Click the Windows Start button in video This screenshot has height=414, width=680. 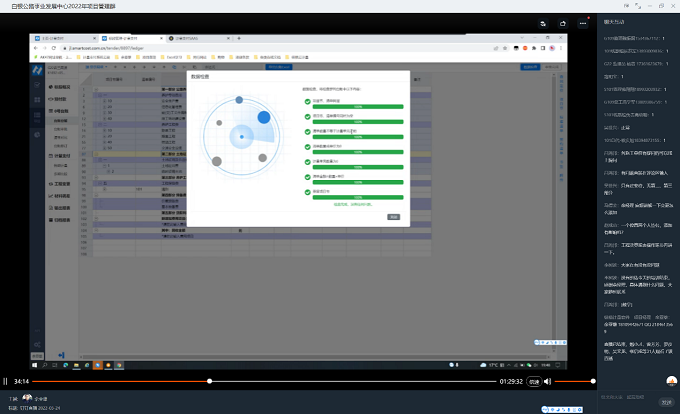pyautogui.click(x=33, y=366)
